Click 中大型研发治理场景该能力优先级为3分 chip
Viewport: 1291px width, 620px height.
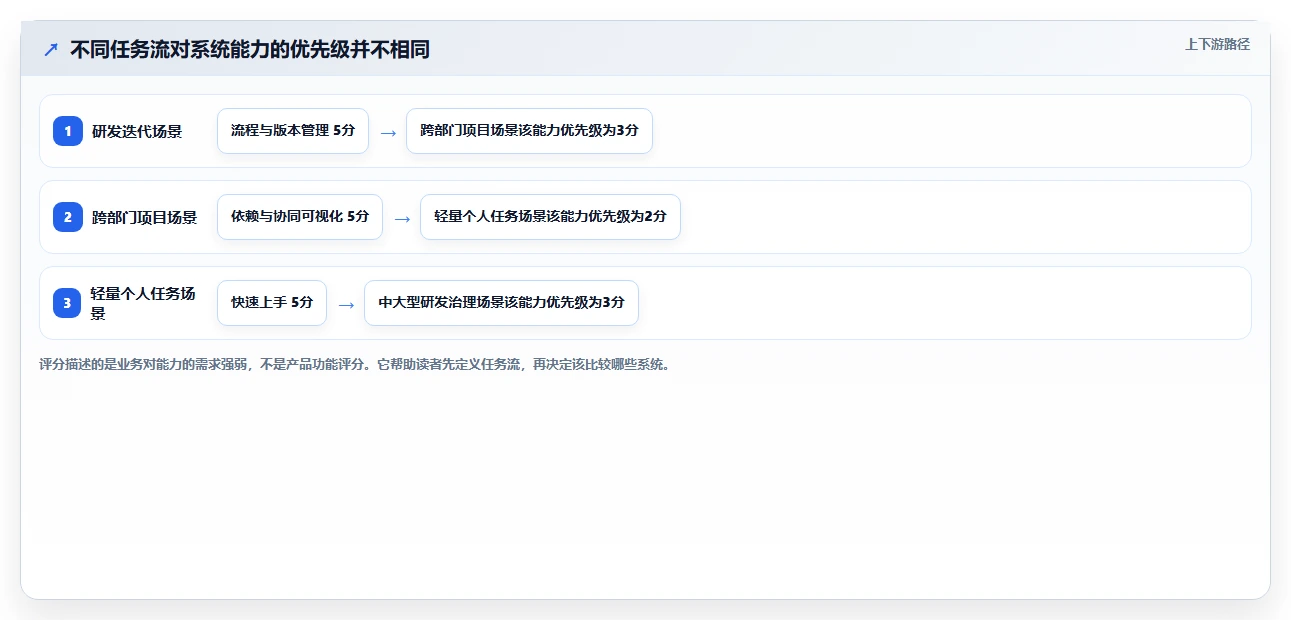(501, 303)
